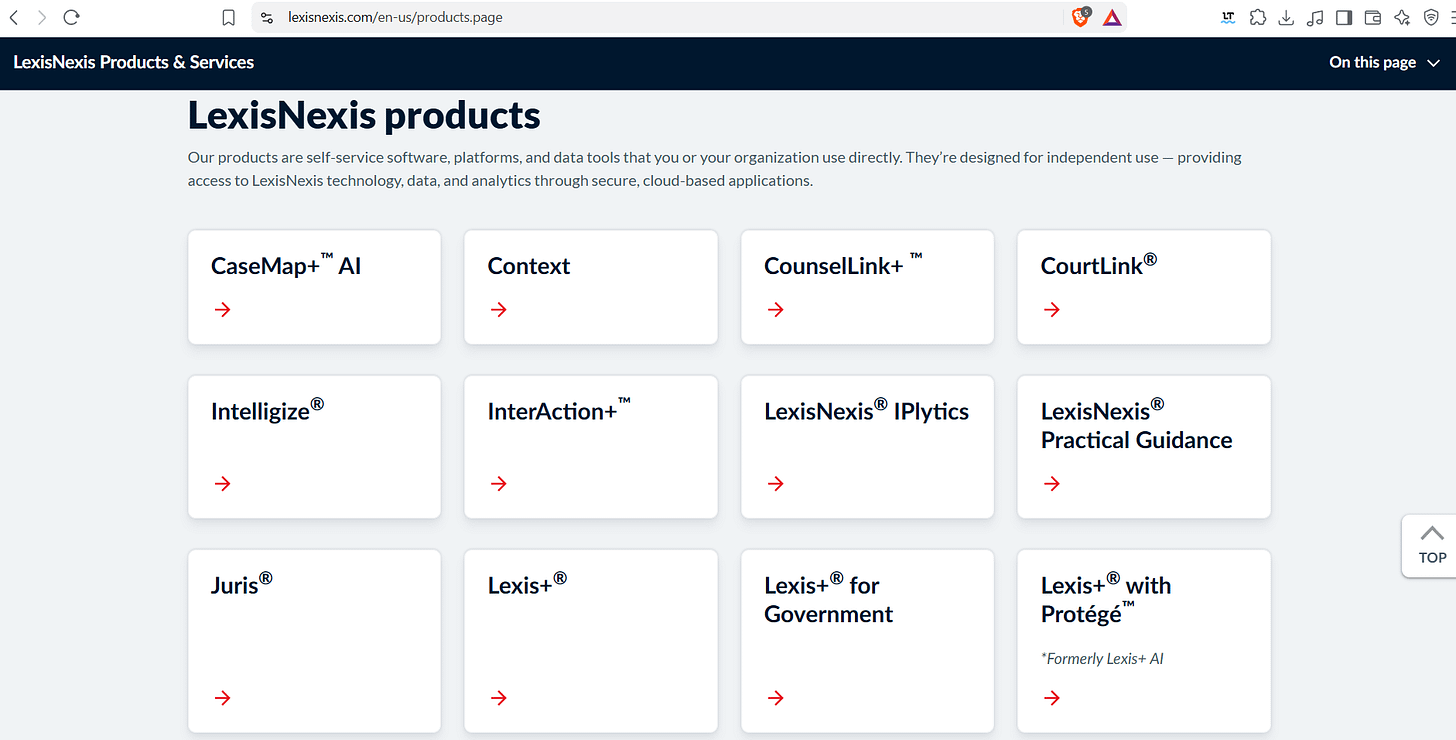Expand the On this page dropdown

click(x=1384, y=62)
